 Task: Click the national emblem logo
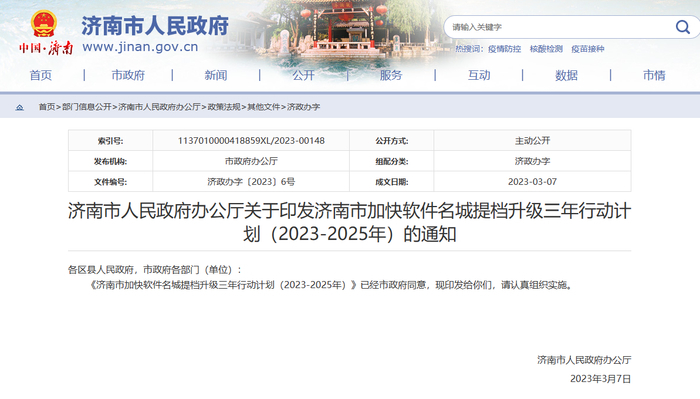(x=44, y=24)
